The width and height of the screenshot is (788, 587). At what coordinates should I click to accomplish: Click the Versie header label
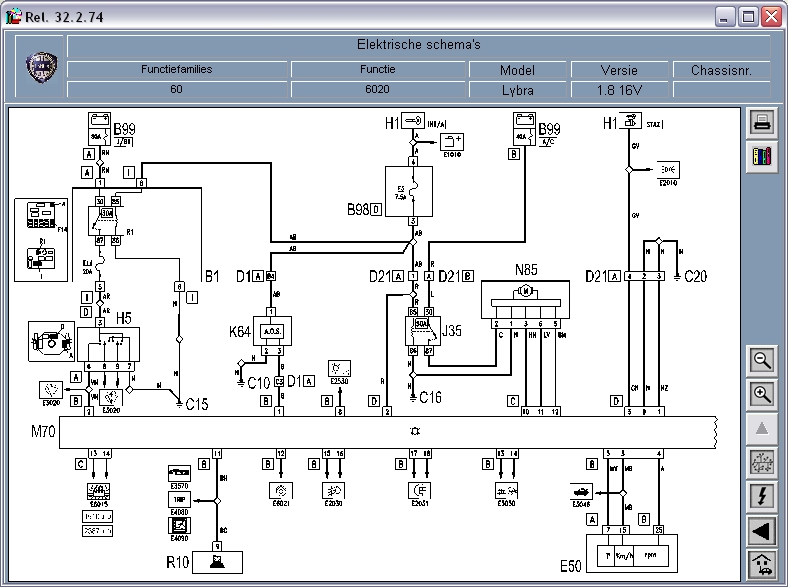tap(619, 70)
